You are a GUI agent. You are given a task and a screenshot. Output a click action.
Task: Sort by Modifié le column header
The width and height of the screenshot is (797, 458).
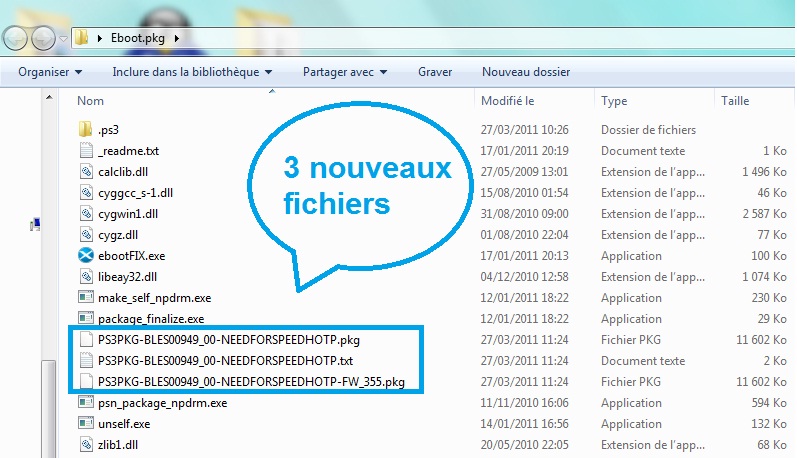507,101
